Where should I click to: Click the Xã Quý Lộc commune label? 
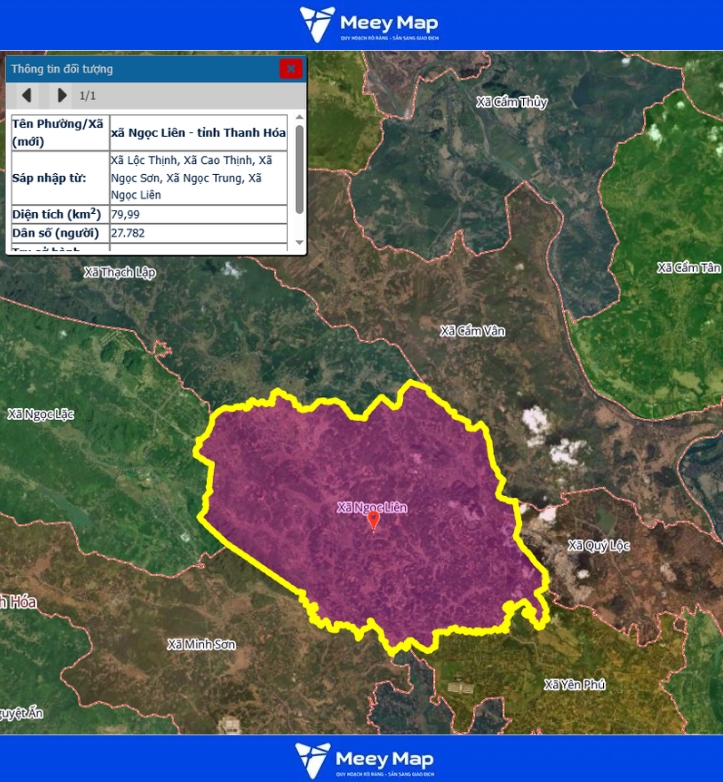click(x=598, y=545)
